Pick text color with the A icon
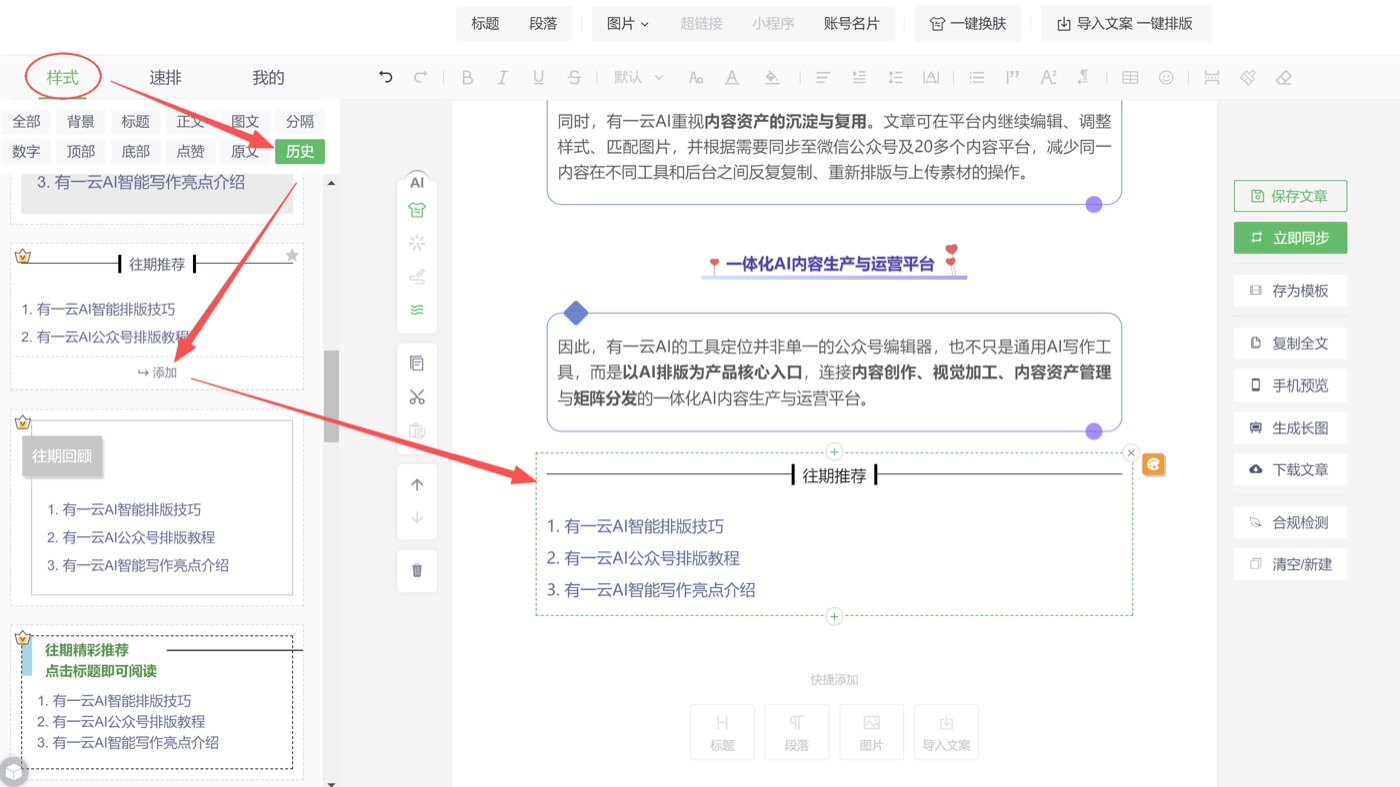 point(732,77)
